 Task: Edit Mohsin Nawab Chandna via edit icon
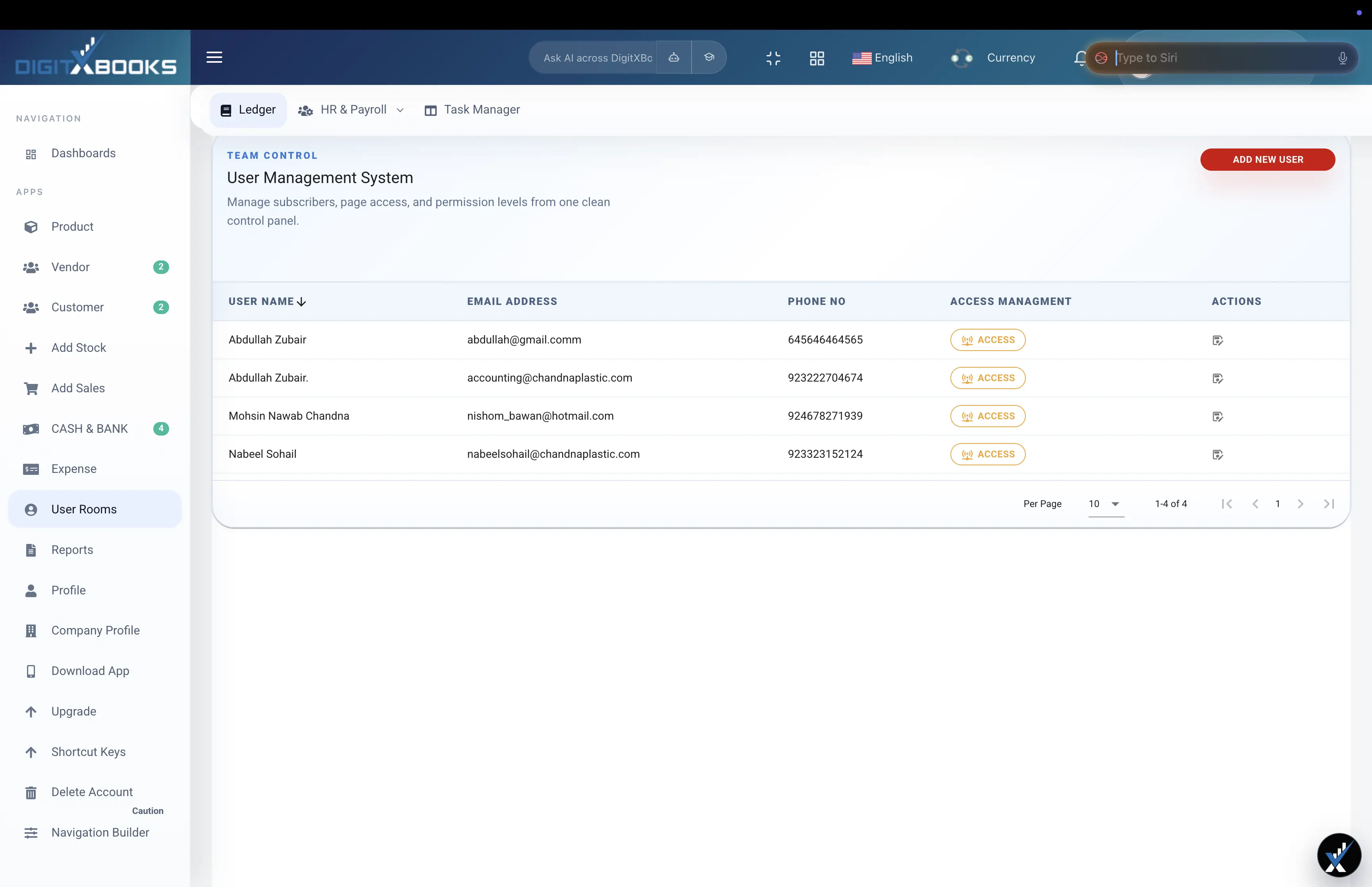1218,417
